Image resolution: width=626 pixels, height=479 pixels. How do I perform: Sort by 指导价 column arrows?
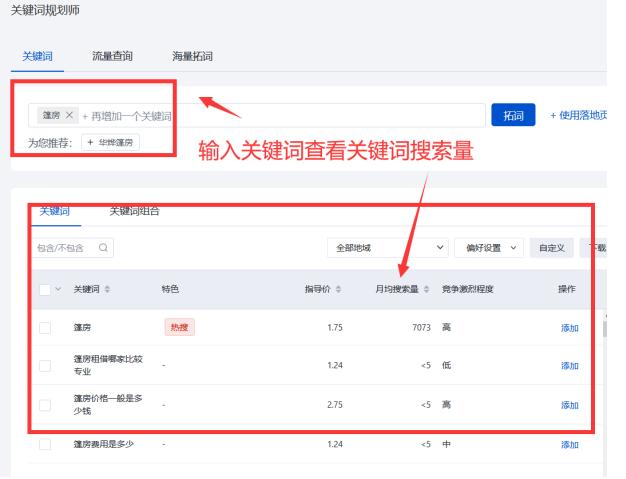tap(338, 289)
